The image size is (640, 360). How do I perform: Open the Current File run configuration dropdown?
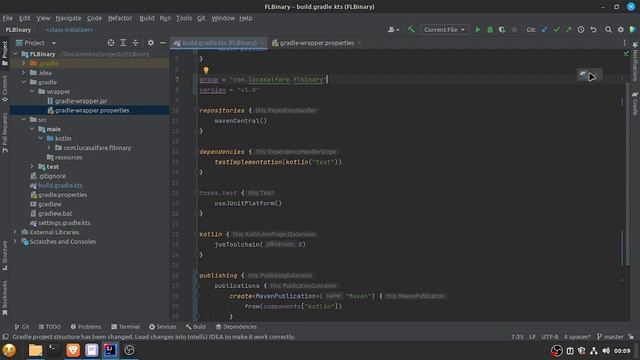pyautogui.click(x=444, y=29)
